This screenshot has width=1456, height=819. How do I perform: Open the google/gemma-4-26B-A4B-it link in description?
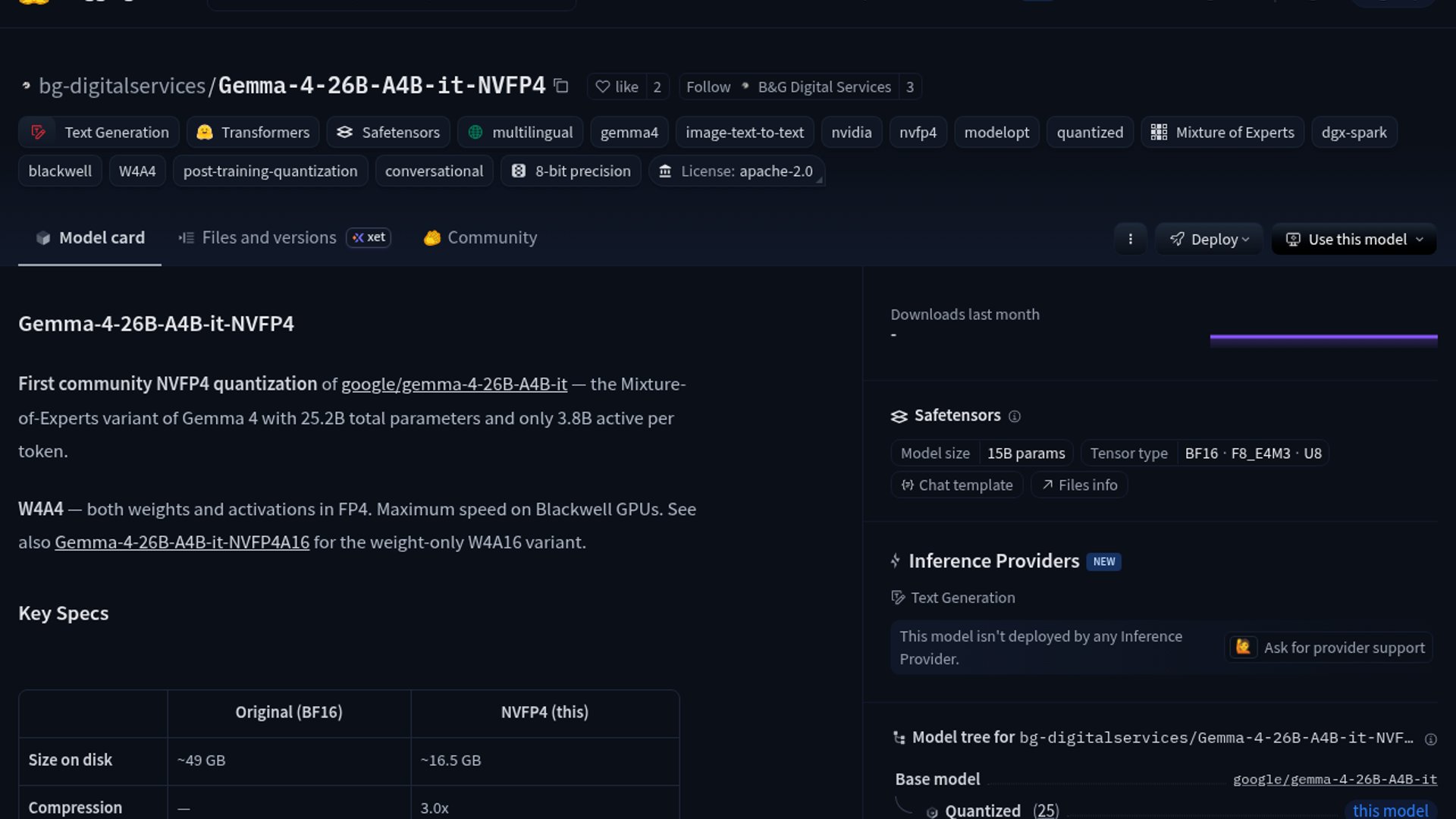[x=453, y=384]
